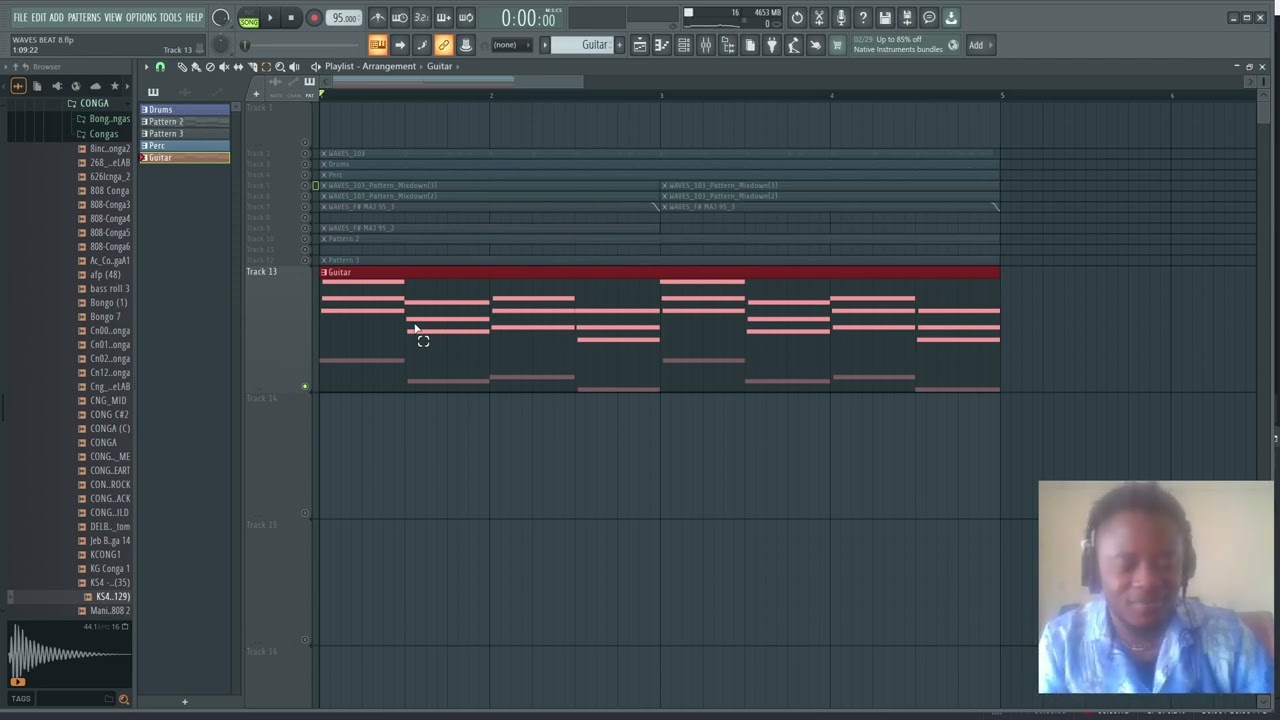Select the Perc pattern in picker
The height and width of the screenshot is (720, 1280).
[185, 146]
